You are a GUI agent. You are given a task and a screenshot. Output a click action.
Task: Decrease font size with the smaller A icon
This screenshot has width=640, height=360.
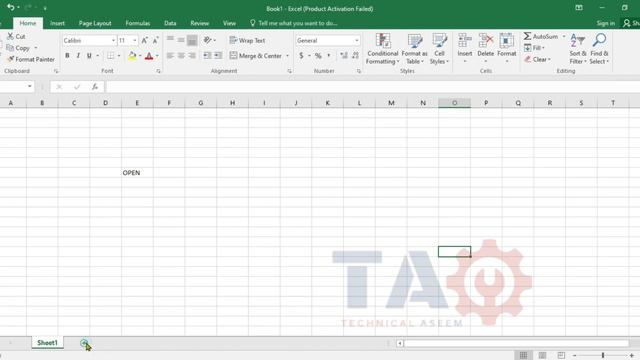[x=156, y=40]
